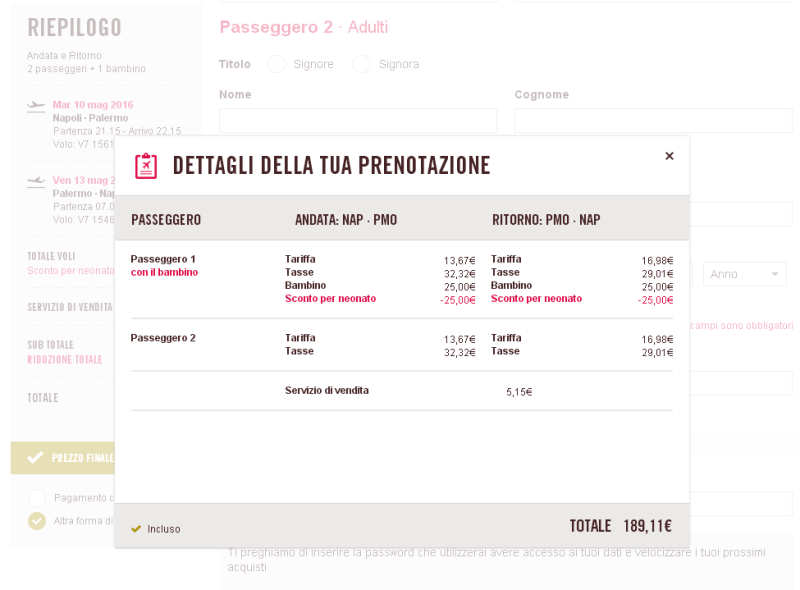
Task: Select the Signora title radio button
Action: 362,64
